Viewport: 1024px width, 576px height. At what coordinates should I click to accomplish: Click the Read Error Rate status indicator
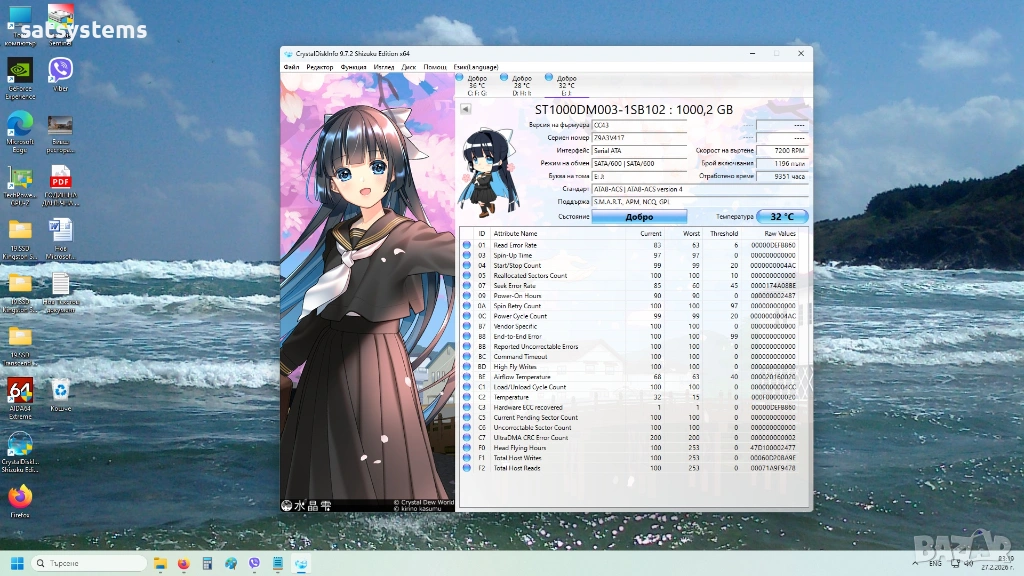[x=467, y=245]
